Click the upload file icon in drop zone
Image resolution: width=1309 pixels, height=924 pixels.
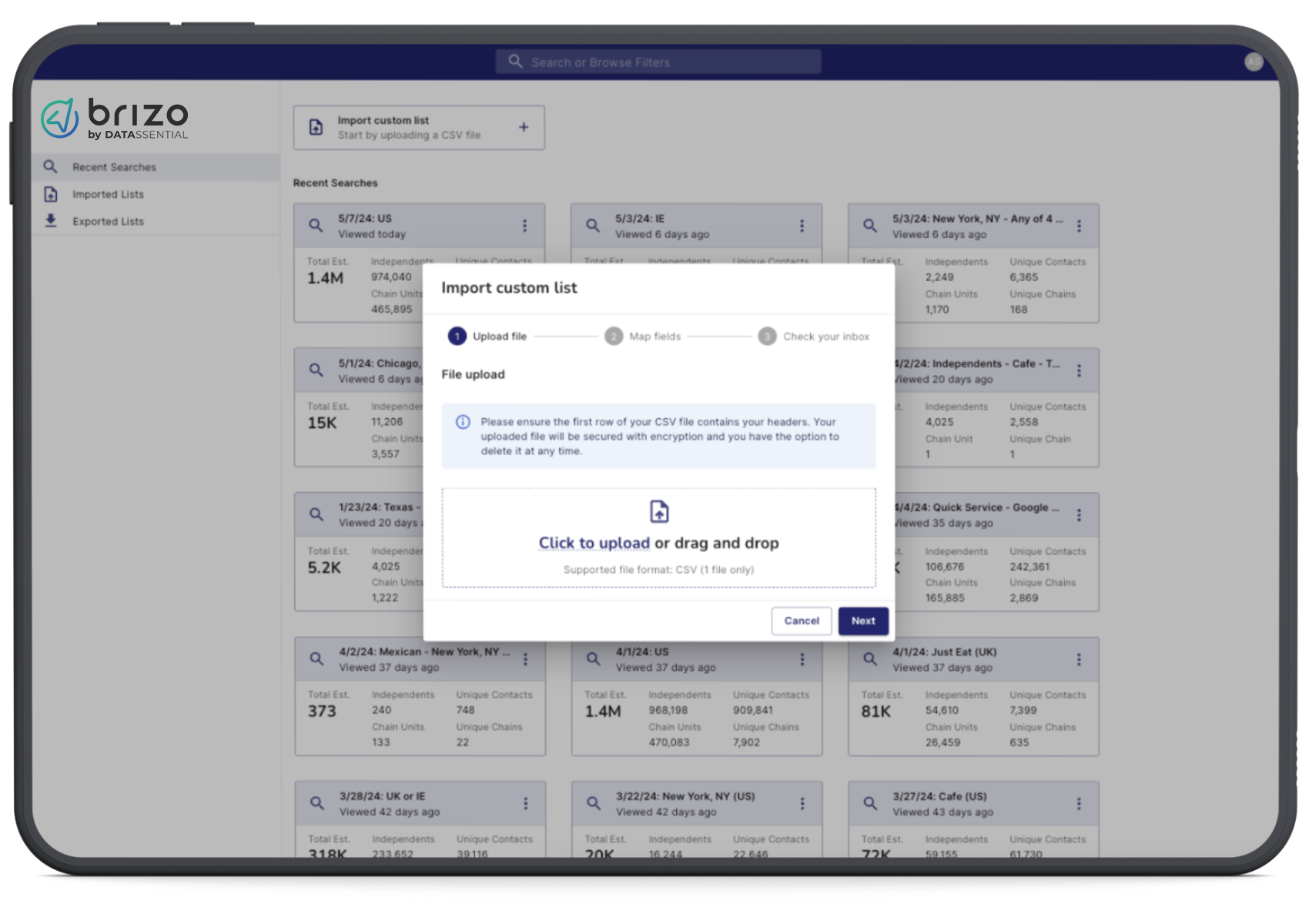(659, 511)
